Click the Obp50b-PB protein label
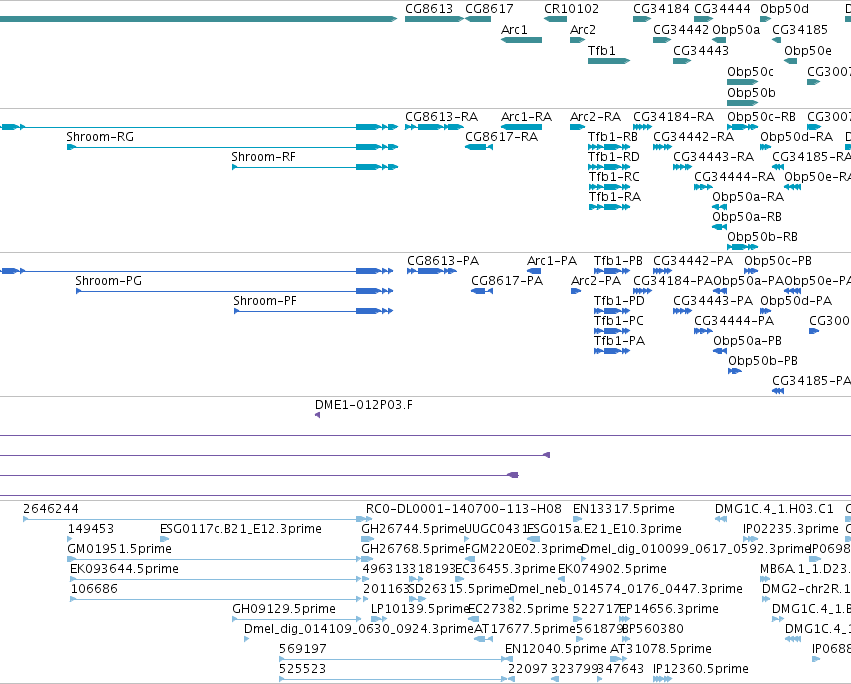The width and height of the screenshot is (851, 684). (x=763, y=362)
